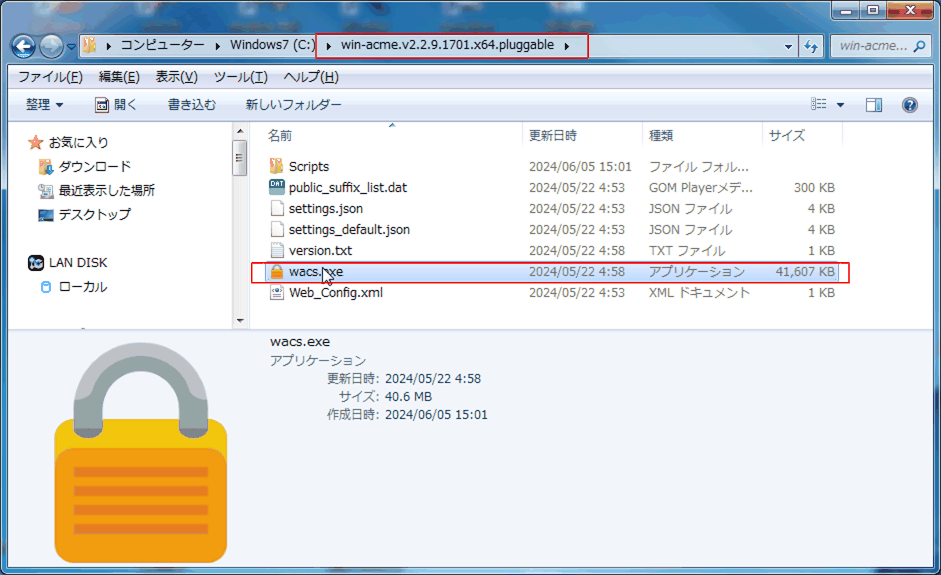Click the version.txt document icon

pyautogui.click(x=277, y=250)
